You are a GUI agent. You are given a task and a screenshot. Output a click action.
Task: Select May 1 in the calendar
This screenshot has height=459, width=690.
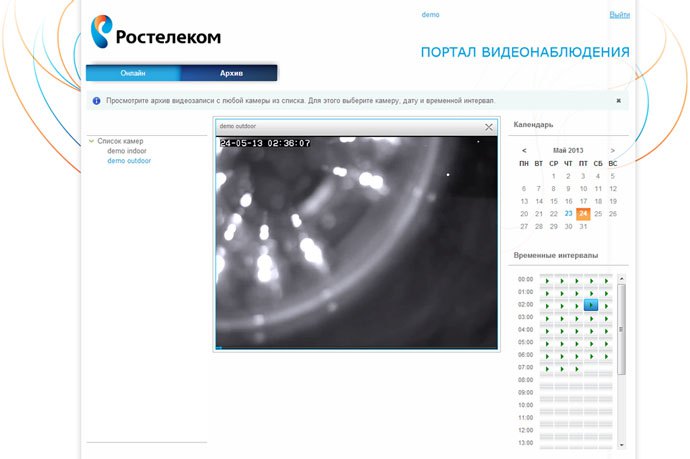tap(554, 176)
